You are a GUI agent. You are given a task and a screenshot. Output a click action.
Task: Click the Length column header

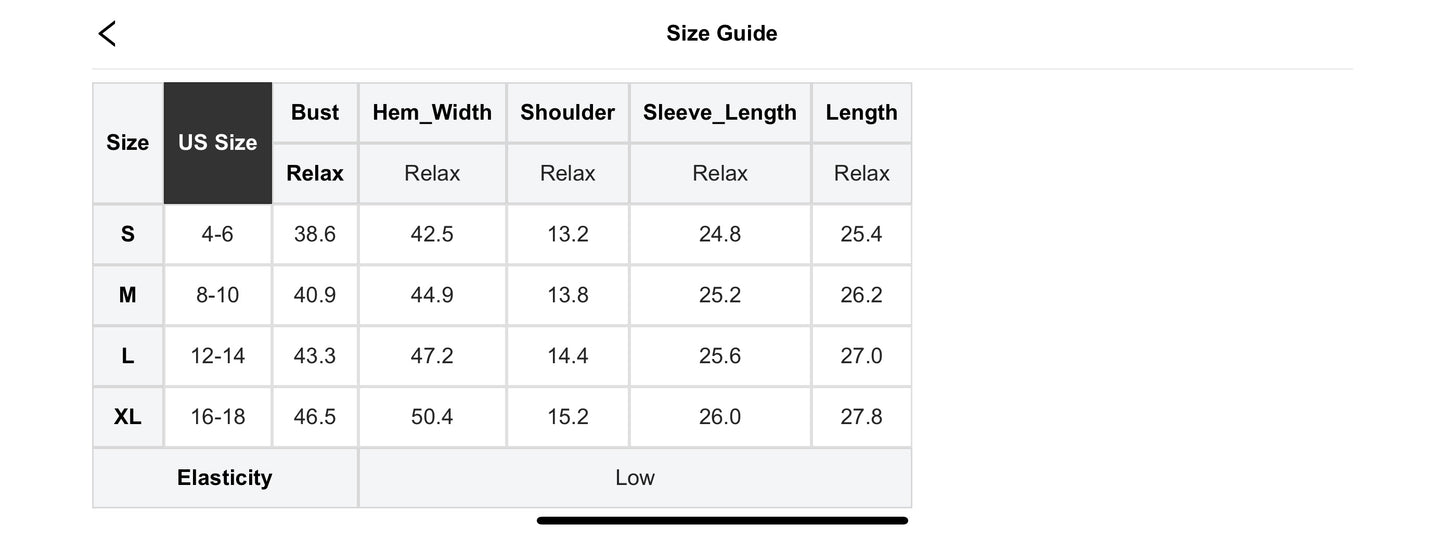tap(861, 113)
